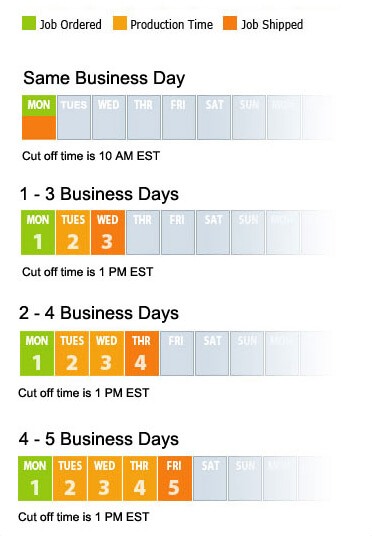Click FRI 5 shipped cell in 4 - 5 Days row
The width and height of the screenshot is (372, 537).
[x=175, y=478]
